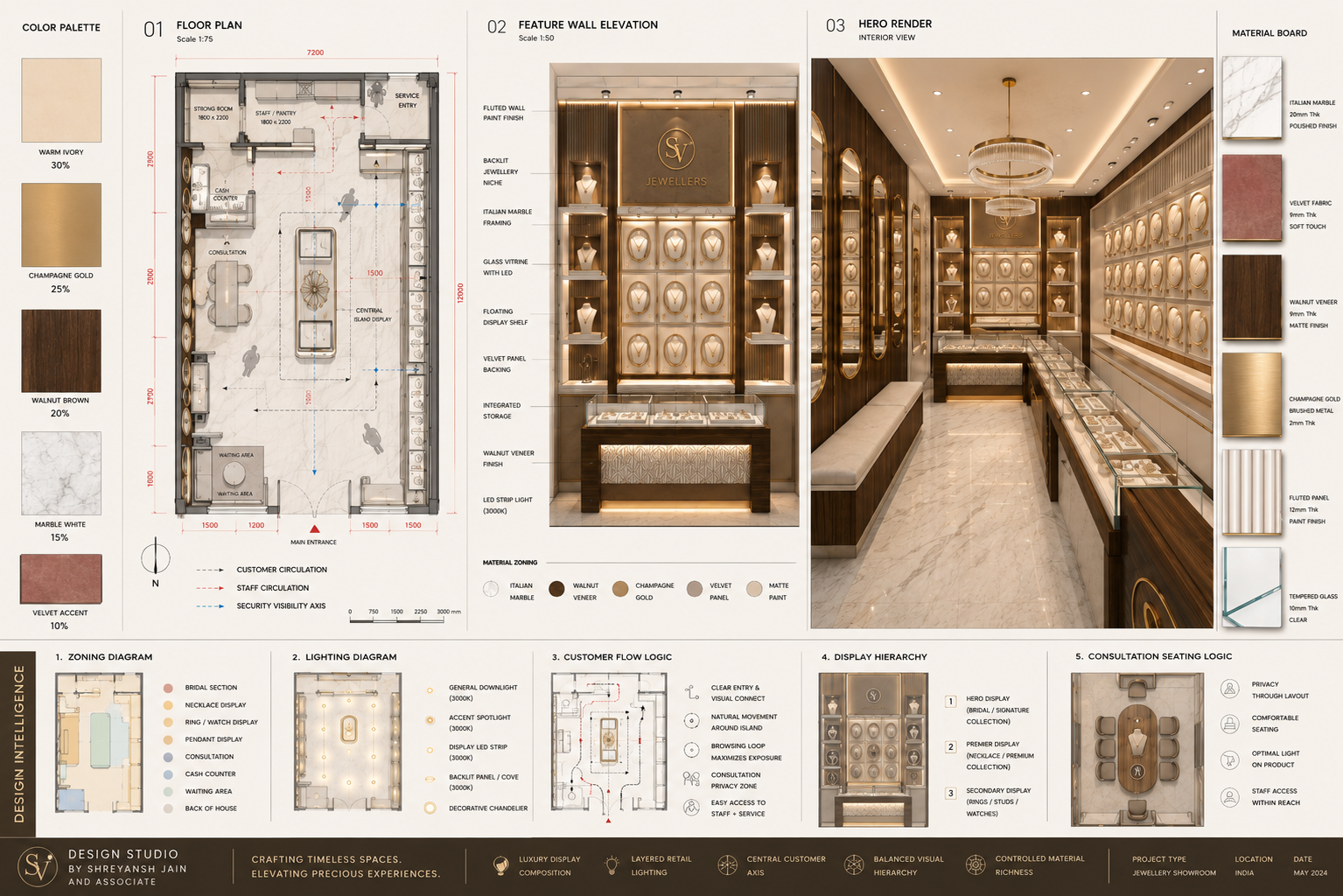Click the Decorative Chandelier legend ring icon
Image resolution: width=1343 pixels, height=896 pixels.
[x=430, y=808]
